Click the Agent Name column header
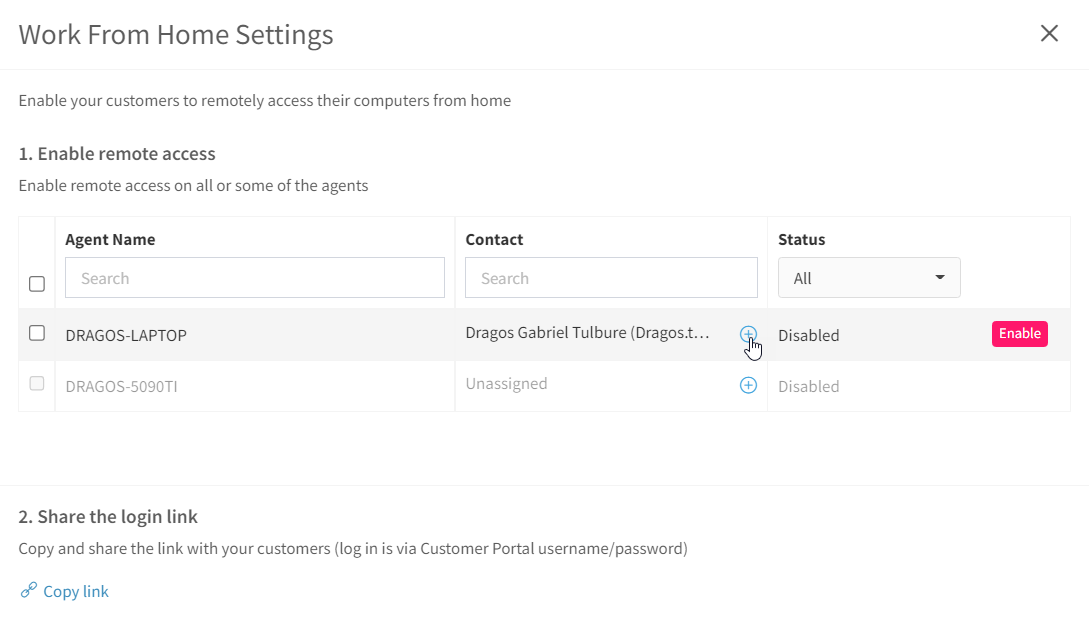This screenshot has width=1089, height=621. (110, 240)
